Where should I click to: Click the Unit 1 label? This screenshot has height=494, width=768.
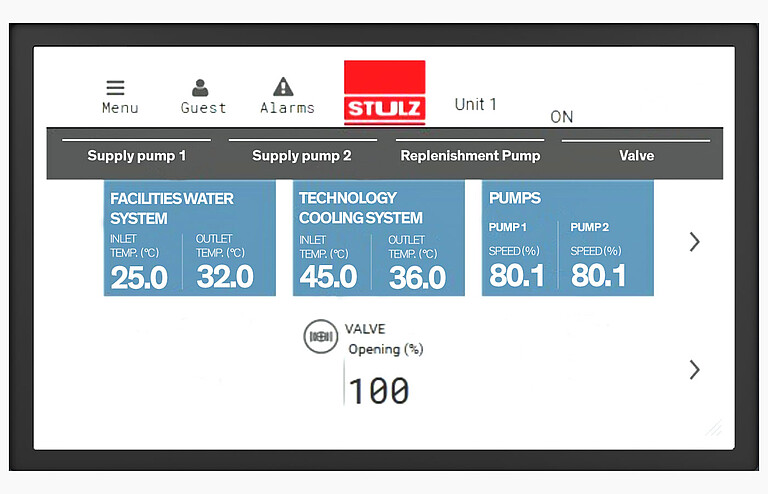pos(476,104)
